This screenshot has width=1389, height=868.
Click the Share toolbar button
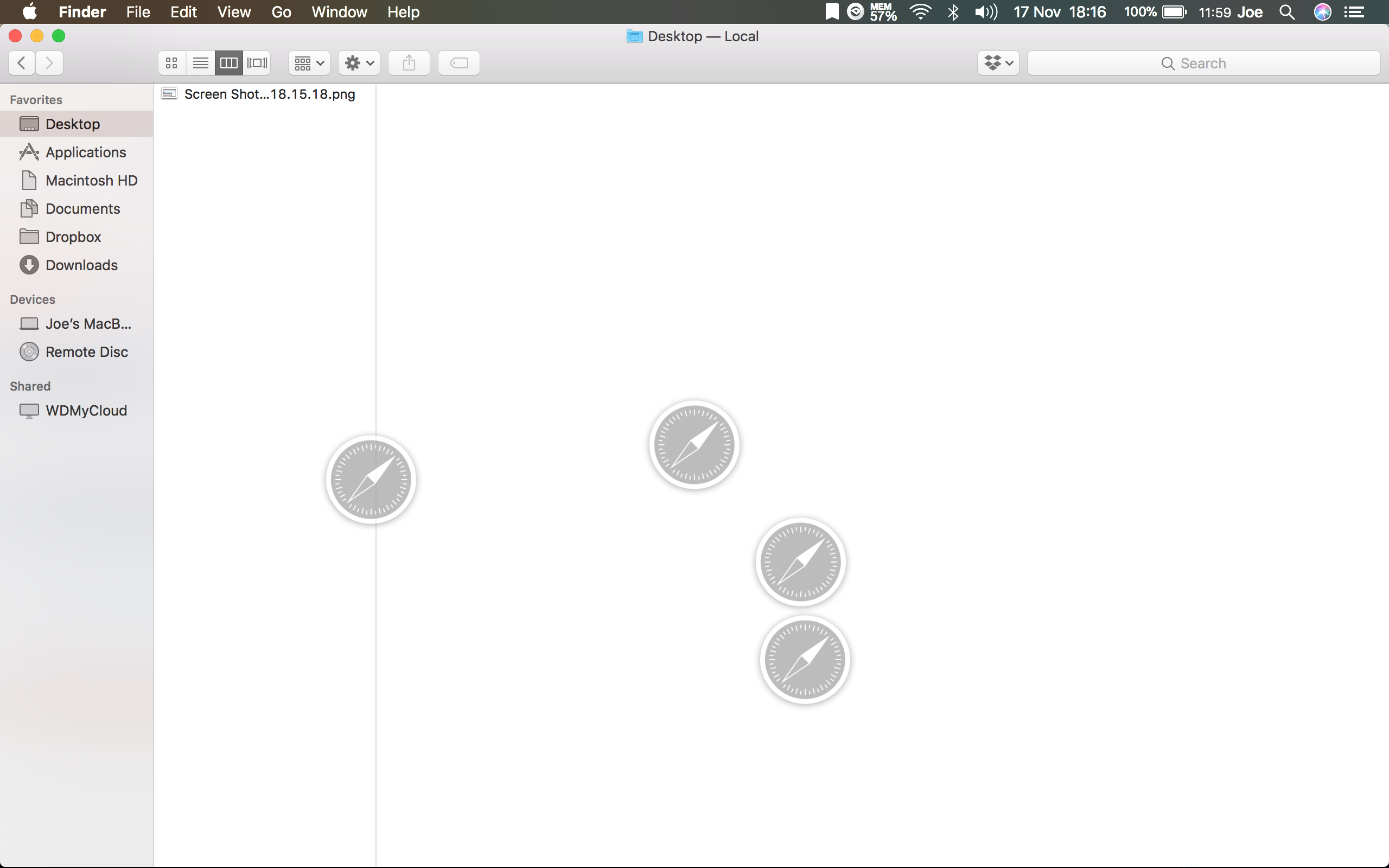pos(409,63)
